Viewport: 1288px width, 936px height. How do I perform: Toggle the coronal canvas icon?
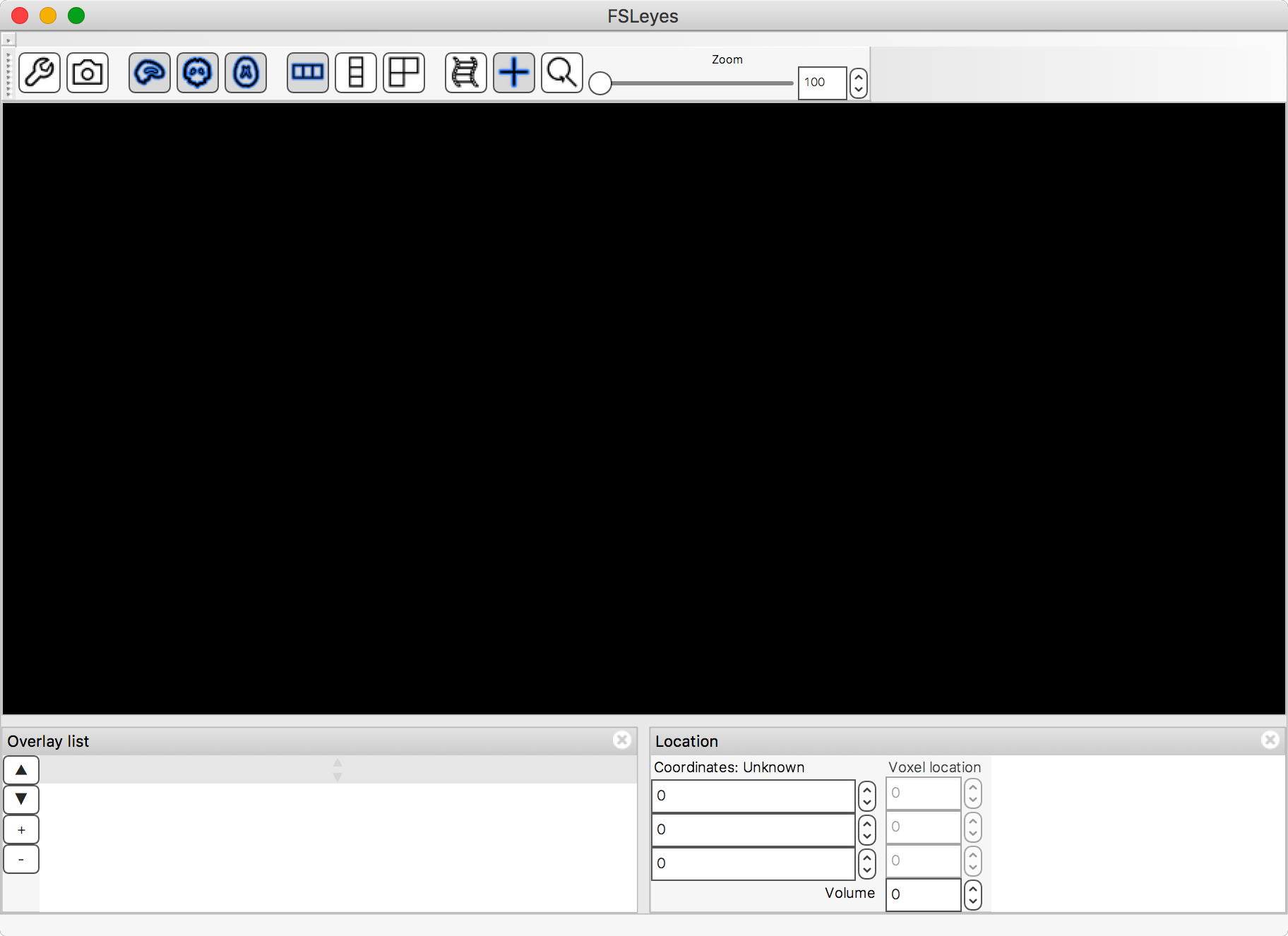click(197, 73)
